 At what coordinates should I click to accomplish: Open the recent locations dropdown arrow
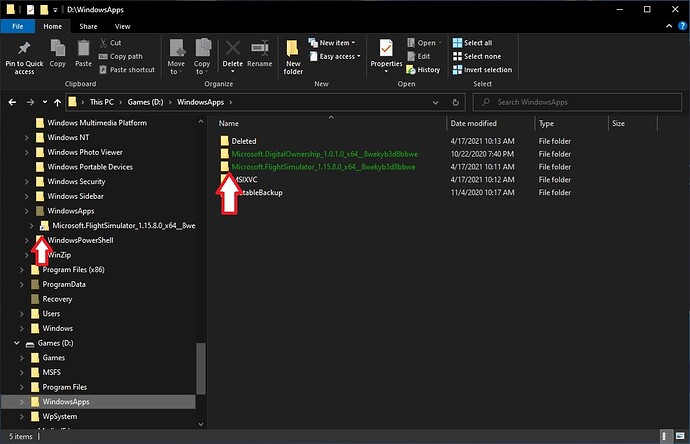[44, 102]
